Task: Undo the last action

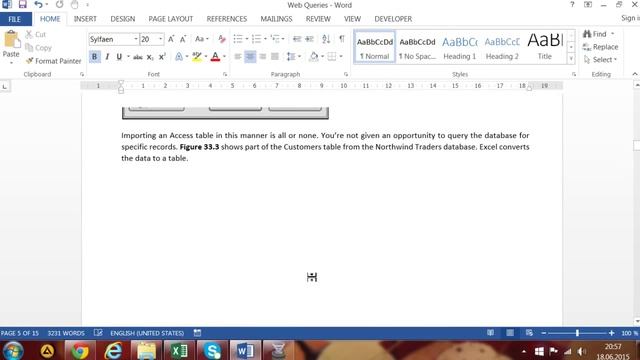Action: [x=38, y=5]
